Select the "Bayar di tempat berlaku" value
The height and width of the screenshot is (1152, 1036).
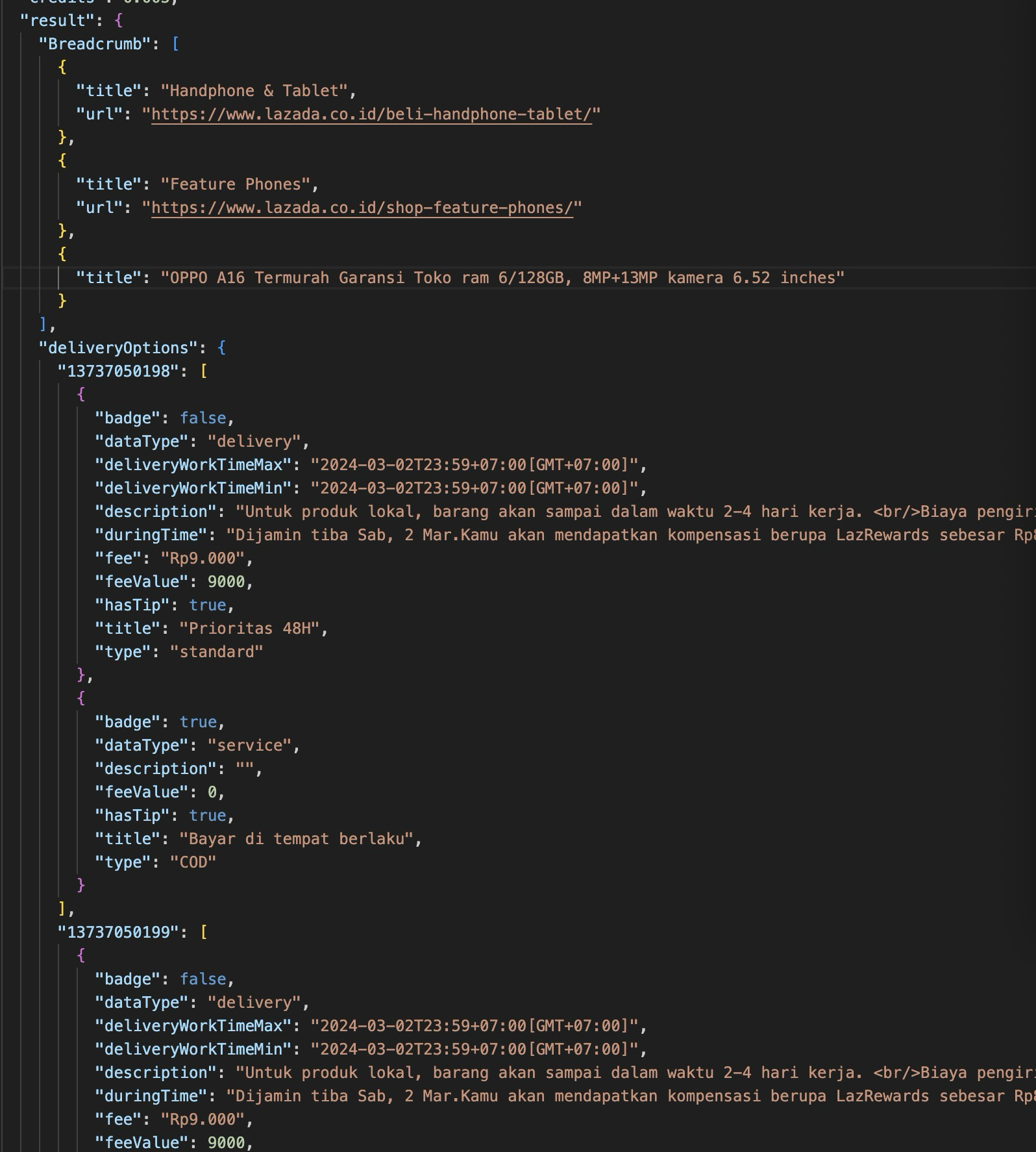point(297,839)
